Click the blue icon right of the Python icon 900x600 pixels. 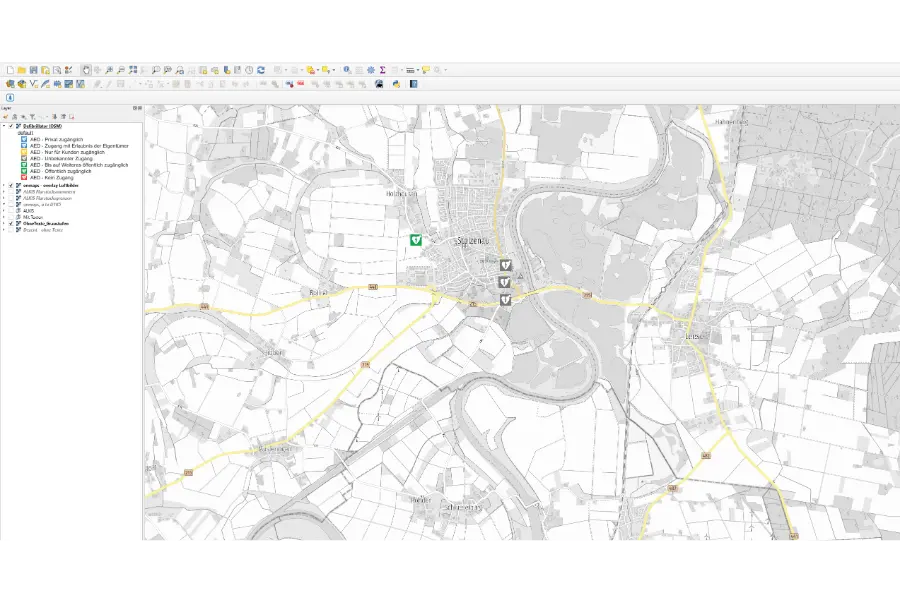(x=413, y=84)
